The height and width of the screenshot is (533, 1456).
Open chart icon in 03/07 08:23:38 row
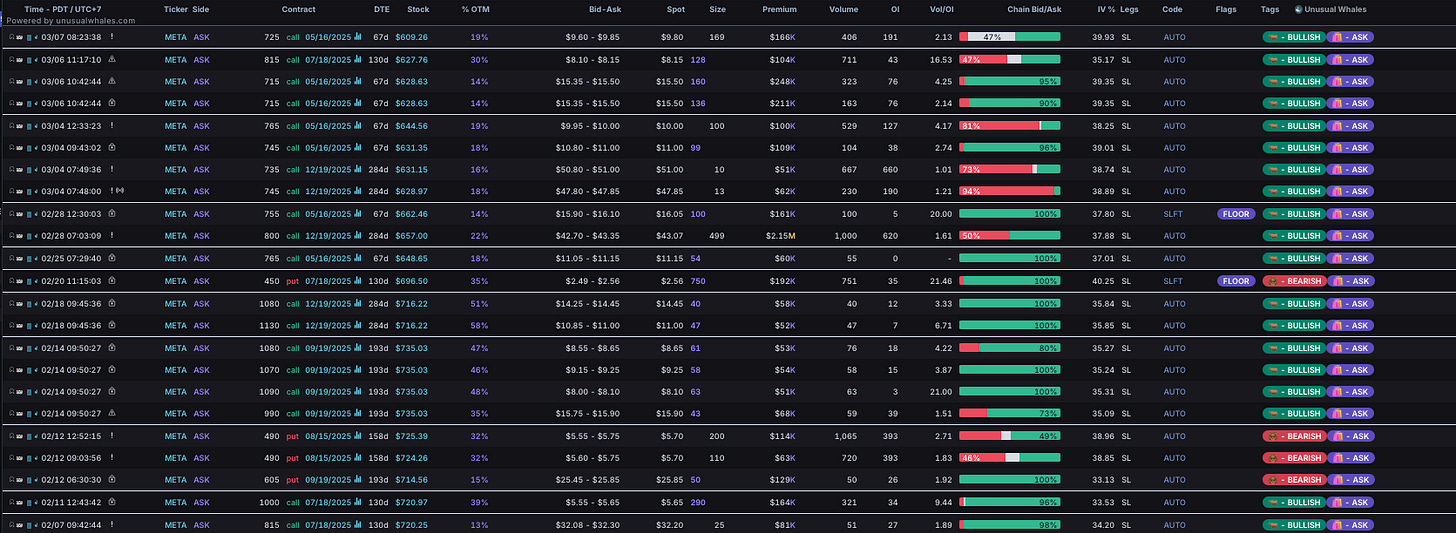point(357,37)
